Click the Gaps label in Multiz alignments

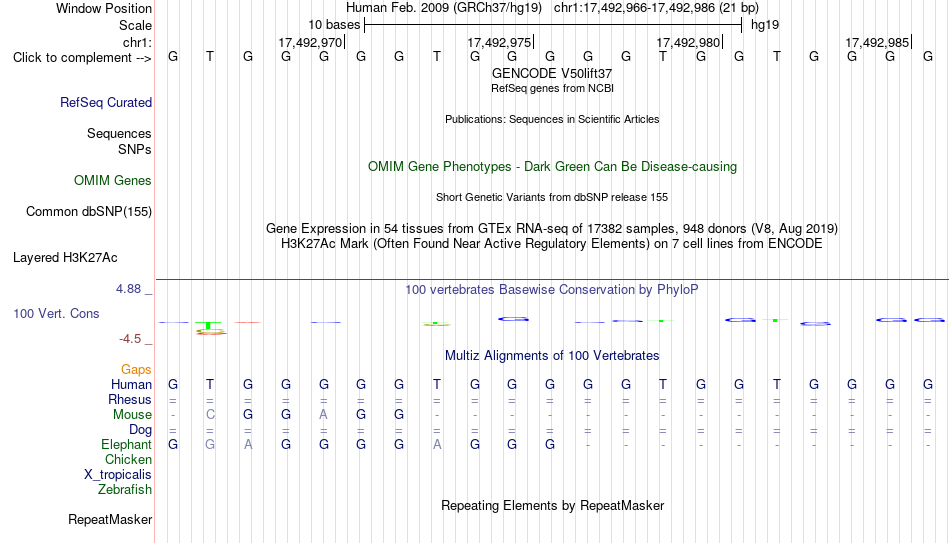pyautogui.click(x=136, y=370)
